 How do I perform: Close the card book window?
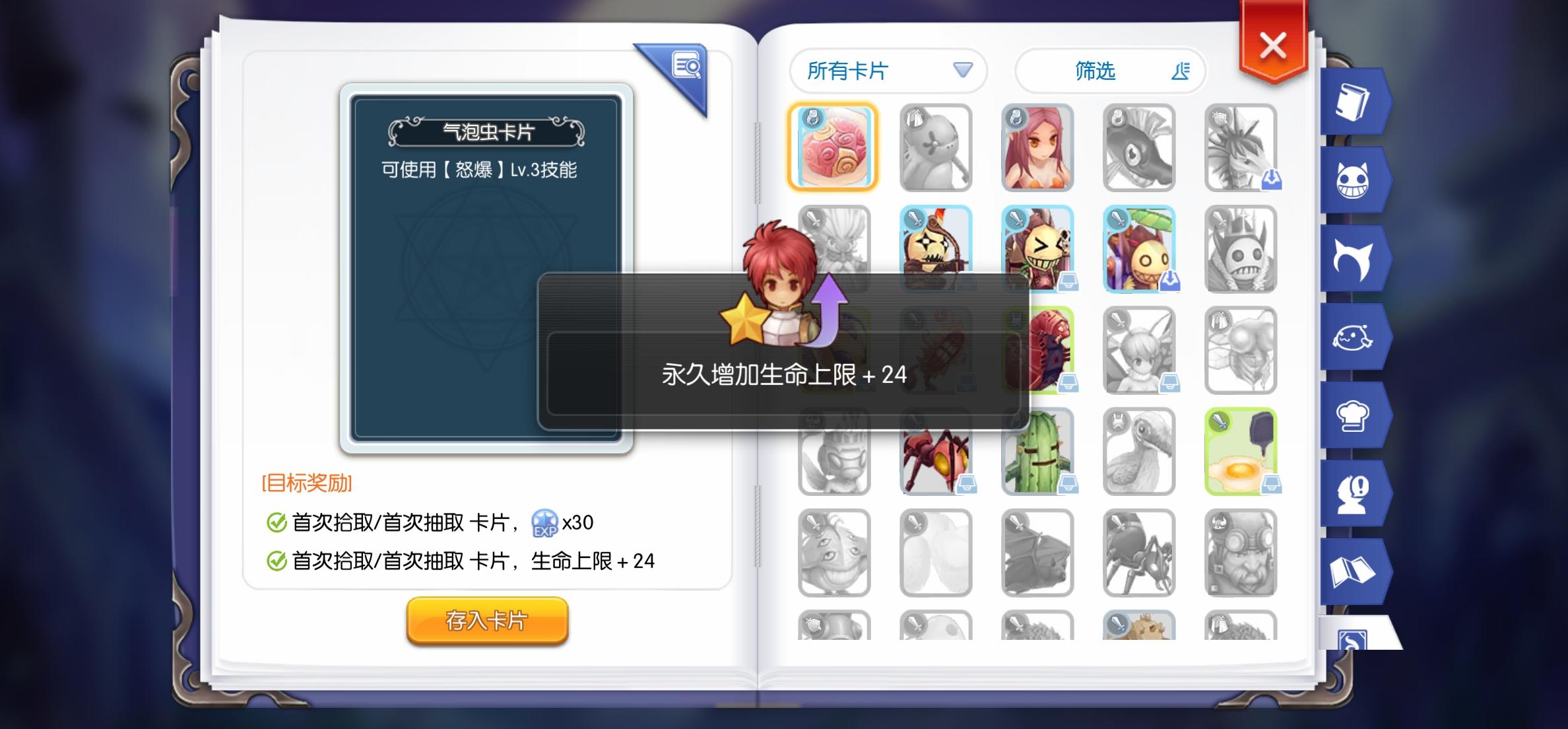(x=1273, y=45)
